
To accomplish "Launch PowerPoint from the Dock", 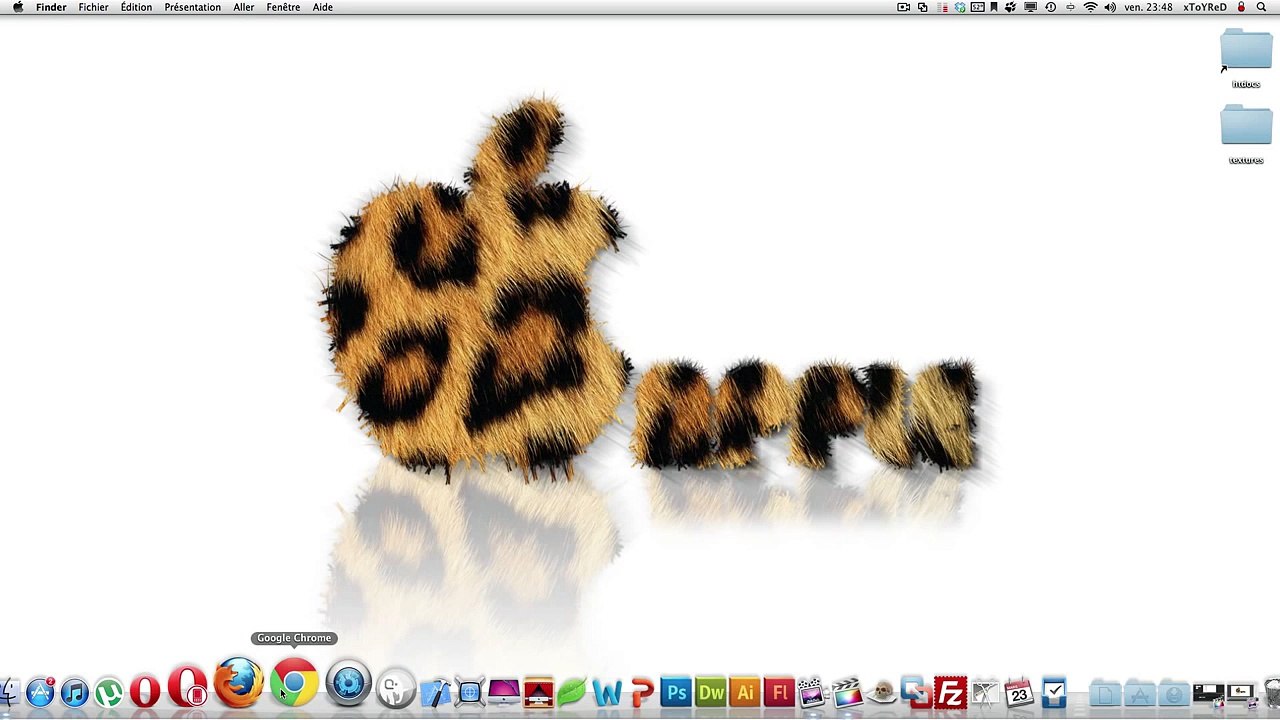I will [642, 692].
